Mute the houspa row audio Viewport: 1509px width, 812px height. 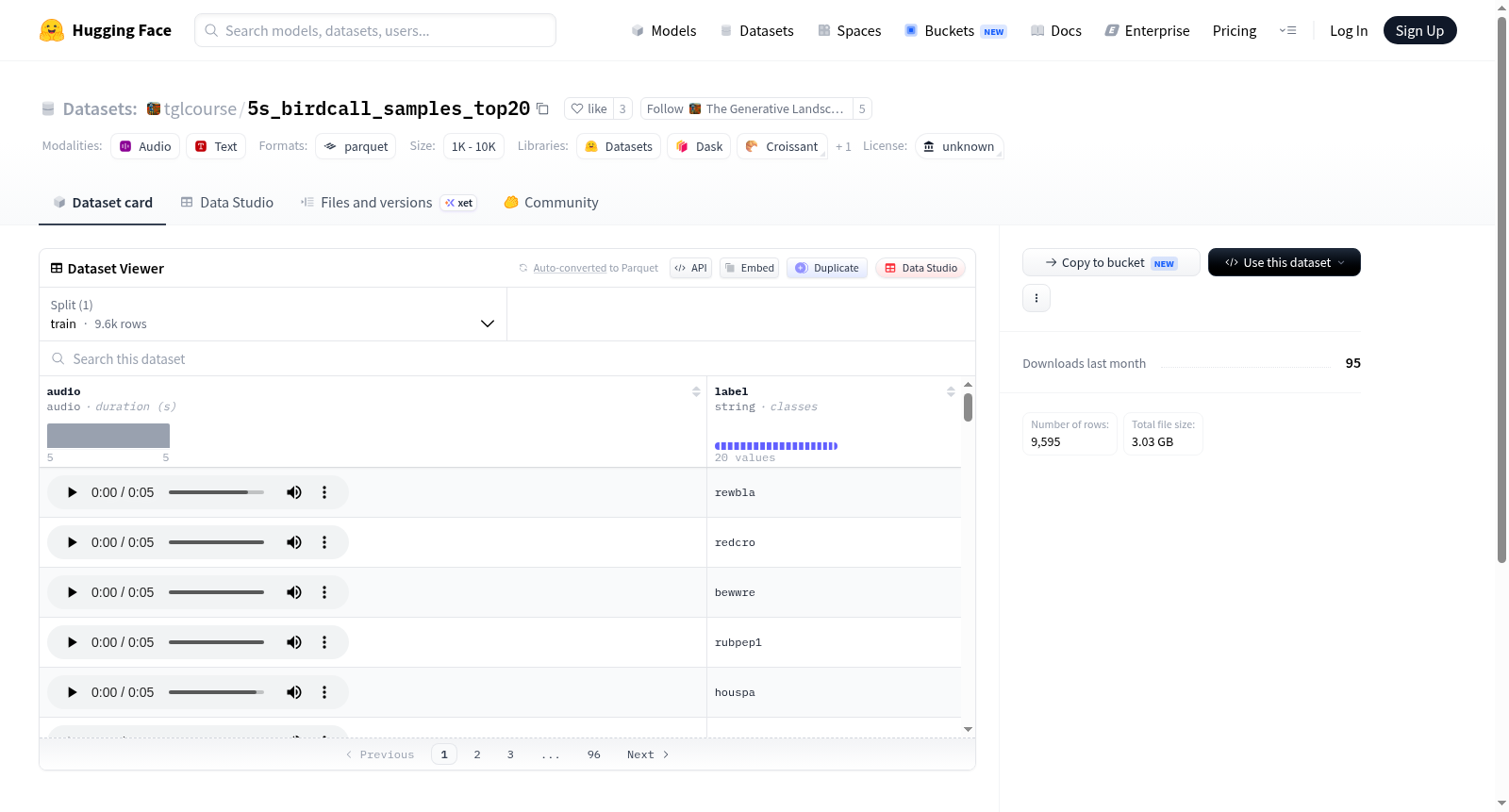(294, 692)
